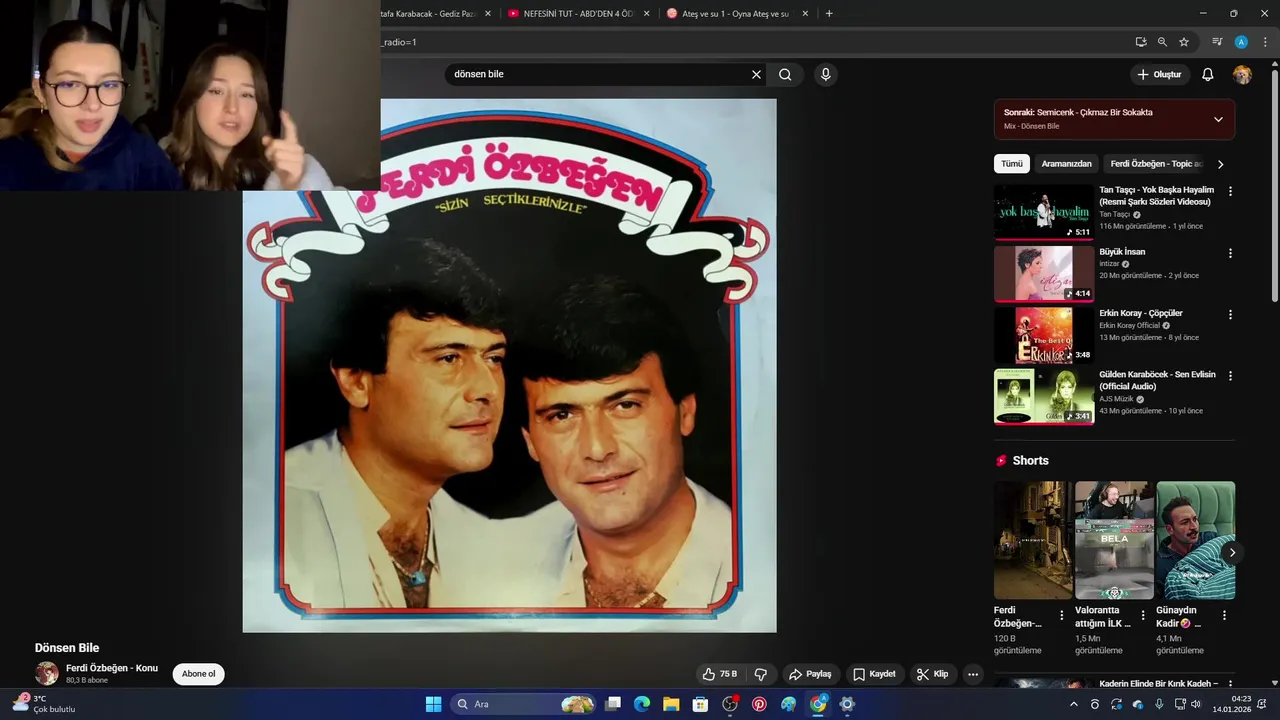Open YouTube notifications bell
This screenshot has width=1280, height=720.
(x=1207, y=74)
